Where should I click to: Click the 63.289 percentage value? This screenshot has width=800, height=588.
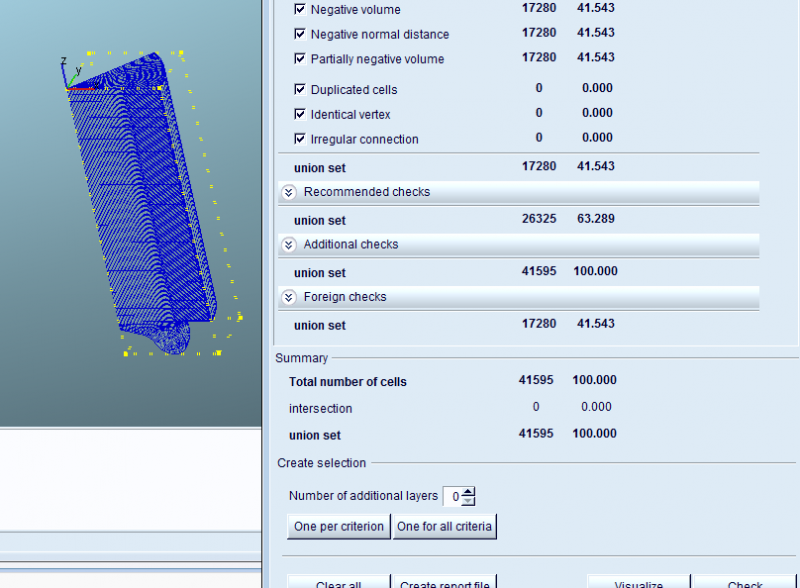(595, 218)
